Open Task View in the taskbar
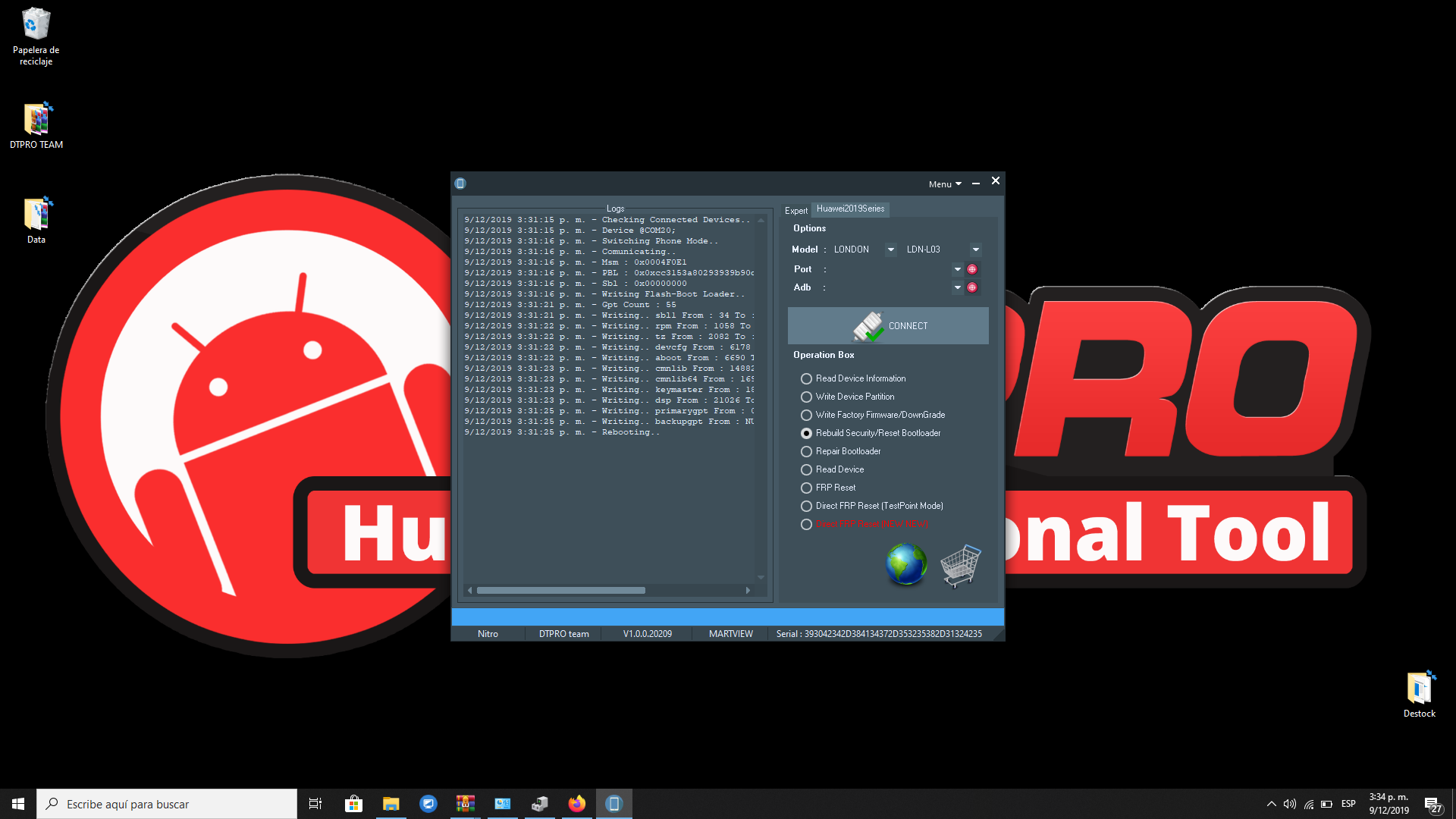The width and height of the screenshot is (1456, 819). pyautogui.click(x=315, y=804)
